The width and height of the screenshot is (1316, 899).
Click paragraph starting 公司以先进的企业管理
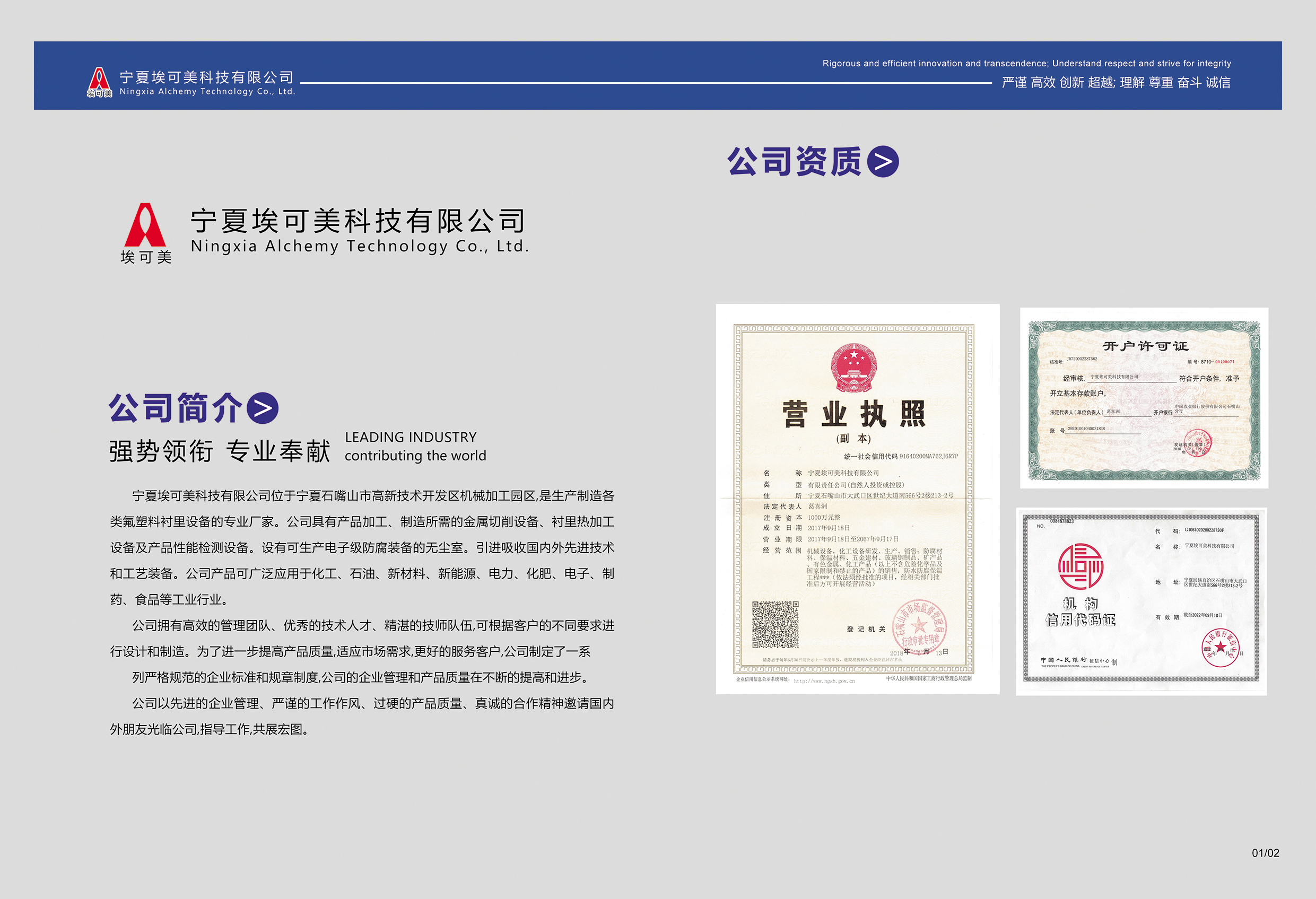tap(362, 716)
